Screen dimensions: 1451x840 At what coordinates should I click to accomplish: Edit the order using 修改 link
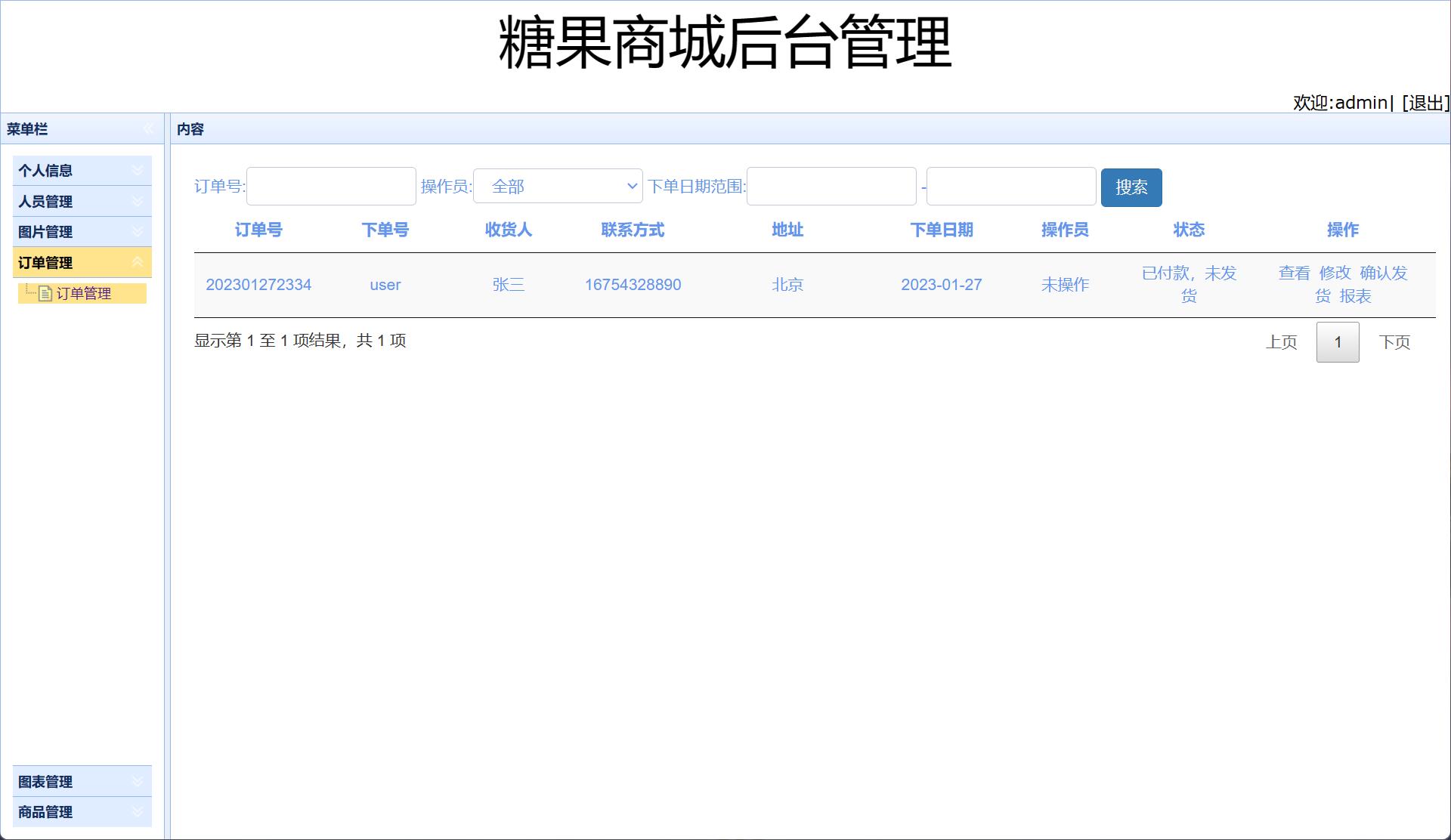click(x=1335, y=273)
